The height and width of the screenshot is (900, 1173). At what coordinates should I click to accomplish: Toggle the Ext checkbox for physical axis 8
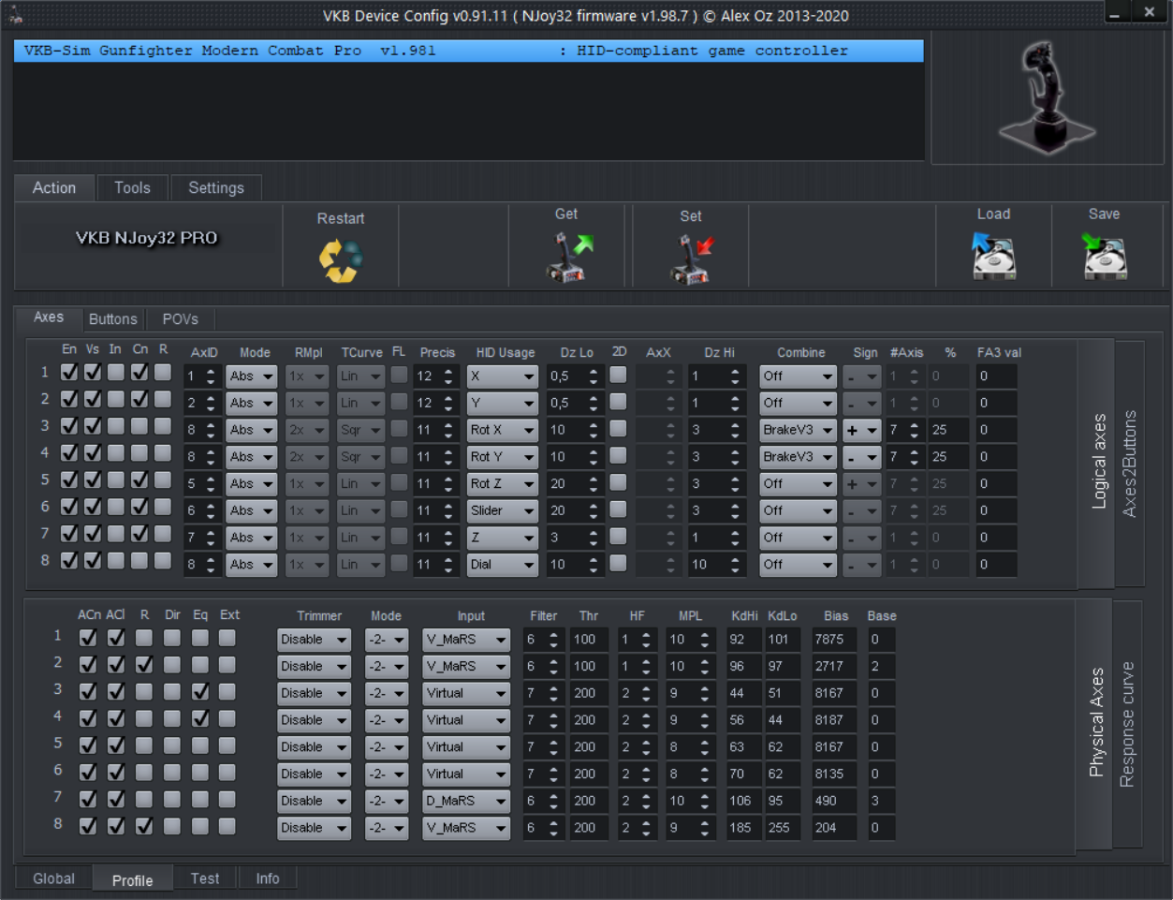pyautogui.click(x=227, y=826)
